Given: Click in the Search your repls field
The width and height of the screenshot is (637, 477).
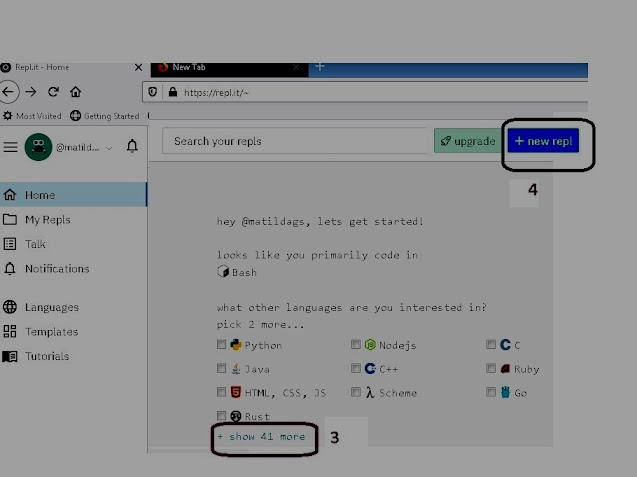Looking at the screenshot, I should [295, 141].
